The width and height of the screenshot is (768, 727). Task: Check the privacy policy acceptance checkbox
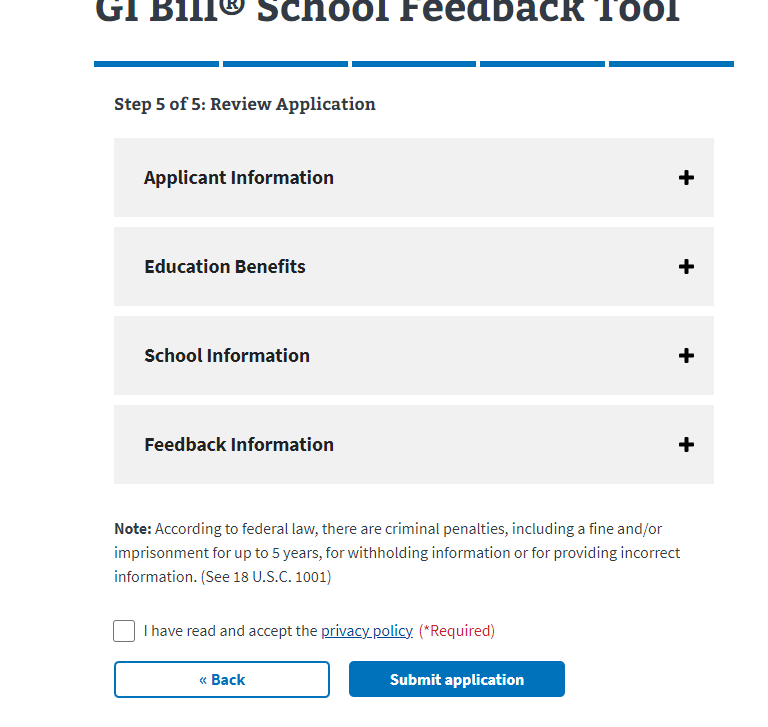(x=124, y=631)
